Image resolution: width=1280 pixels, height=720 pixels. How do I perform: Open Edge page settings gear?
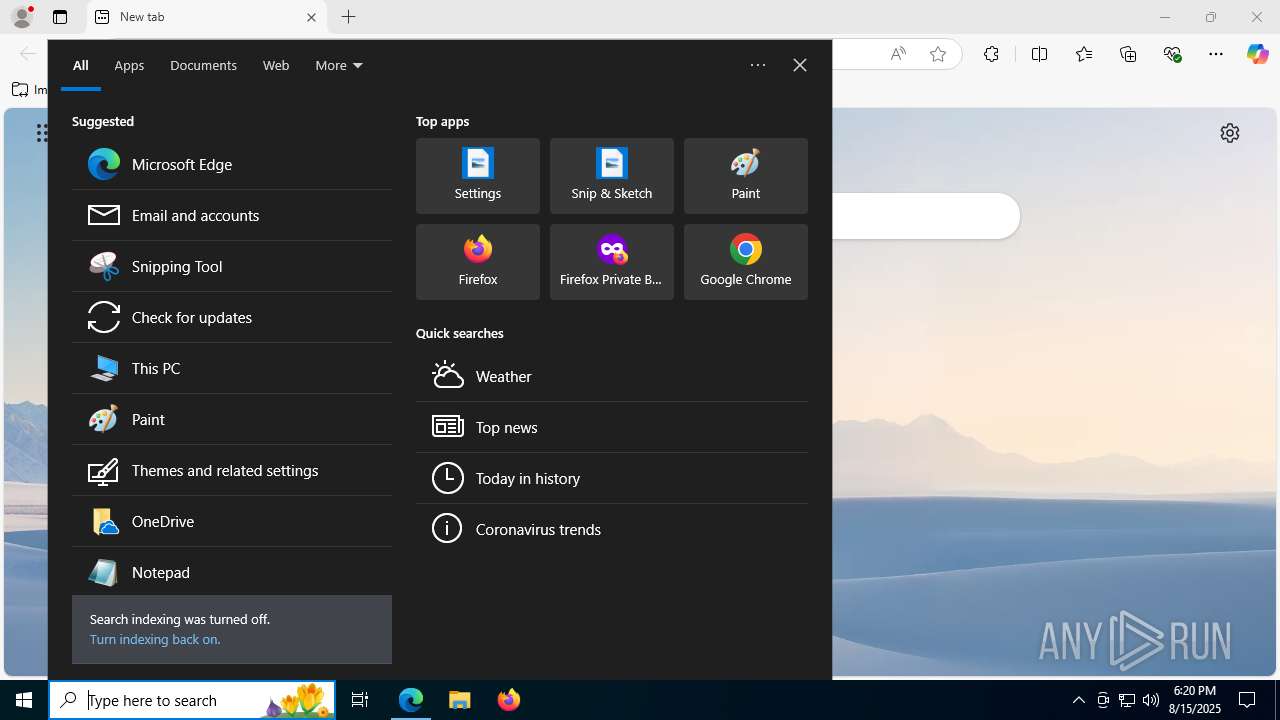1230,133
